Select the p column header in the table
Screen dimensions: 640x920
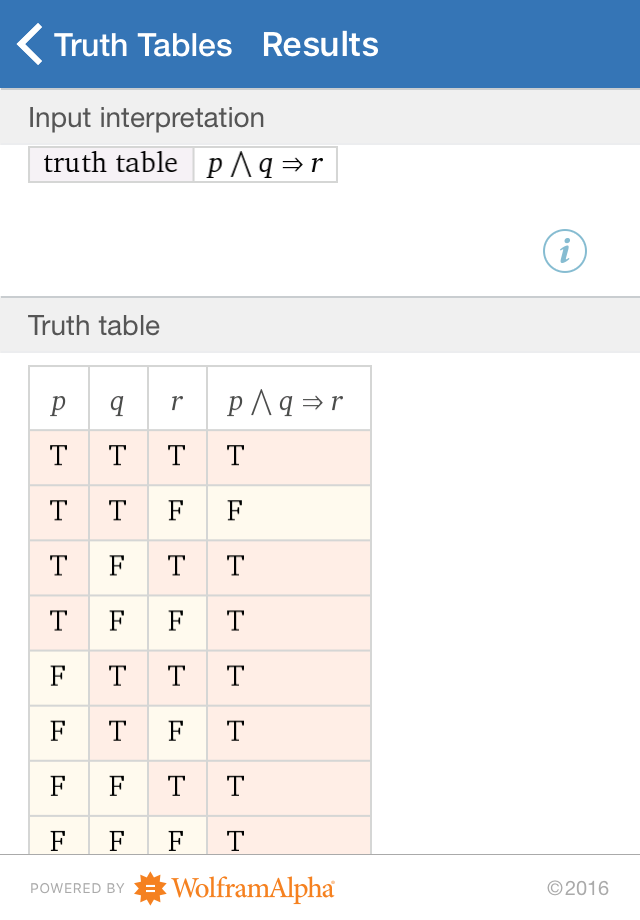(58, 397)
